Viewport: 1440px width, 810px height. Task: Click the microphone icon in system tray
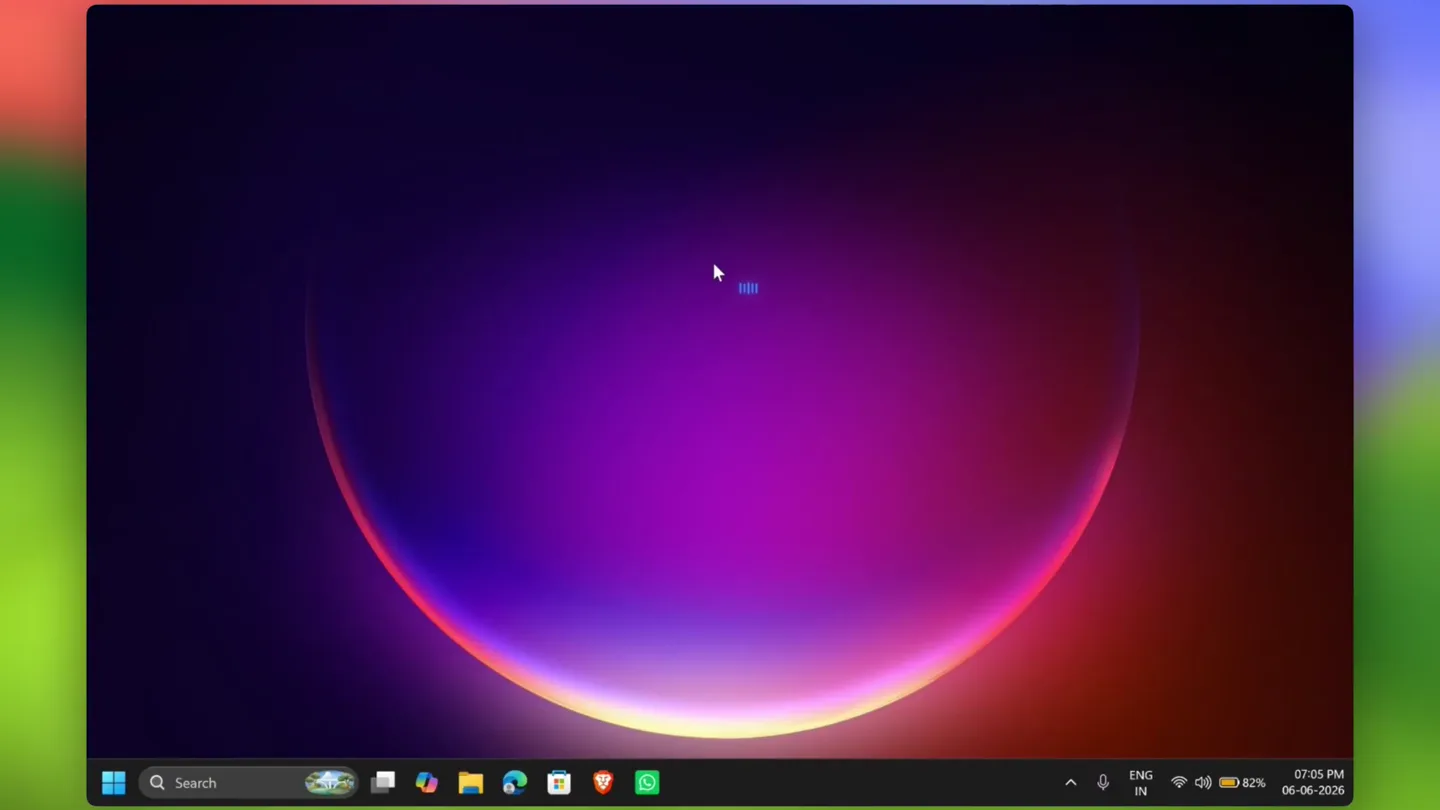tap(1103, 783)
